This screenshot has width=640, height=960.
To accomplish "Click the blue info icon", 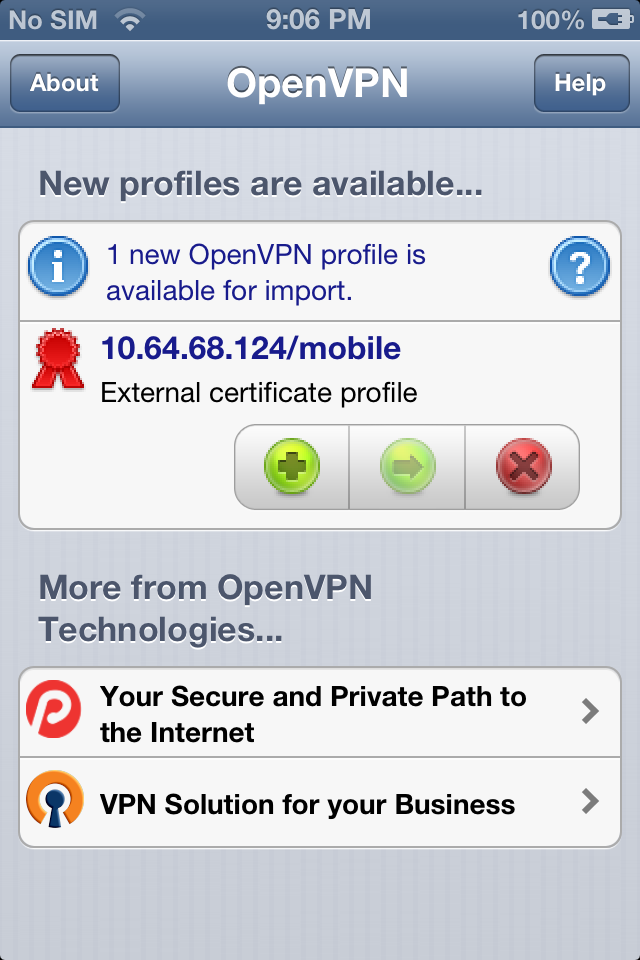I will (57, 265).
